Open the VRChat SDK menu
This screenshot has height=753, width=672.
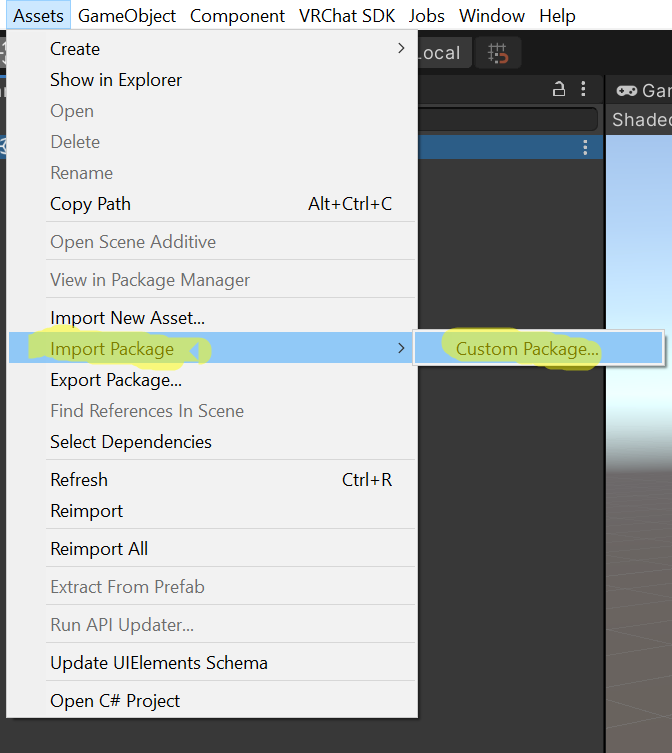tap(347, 16)
